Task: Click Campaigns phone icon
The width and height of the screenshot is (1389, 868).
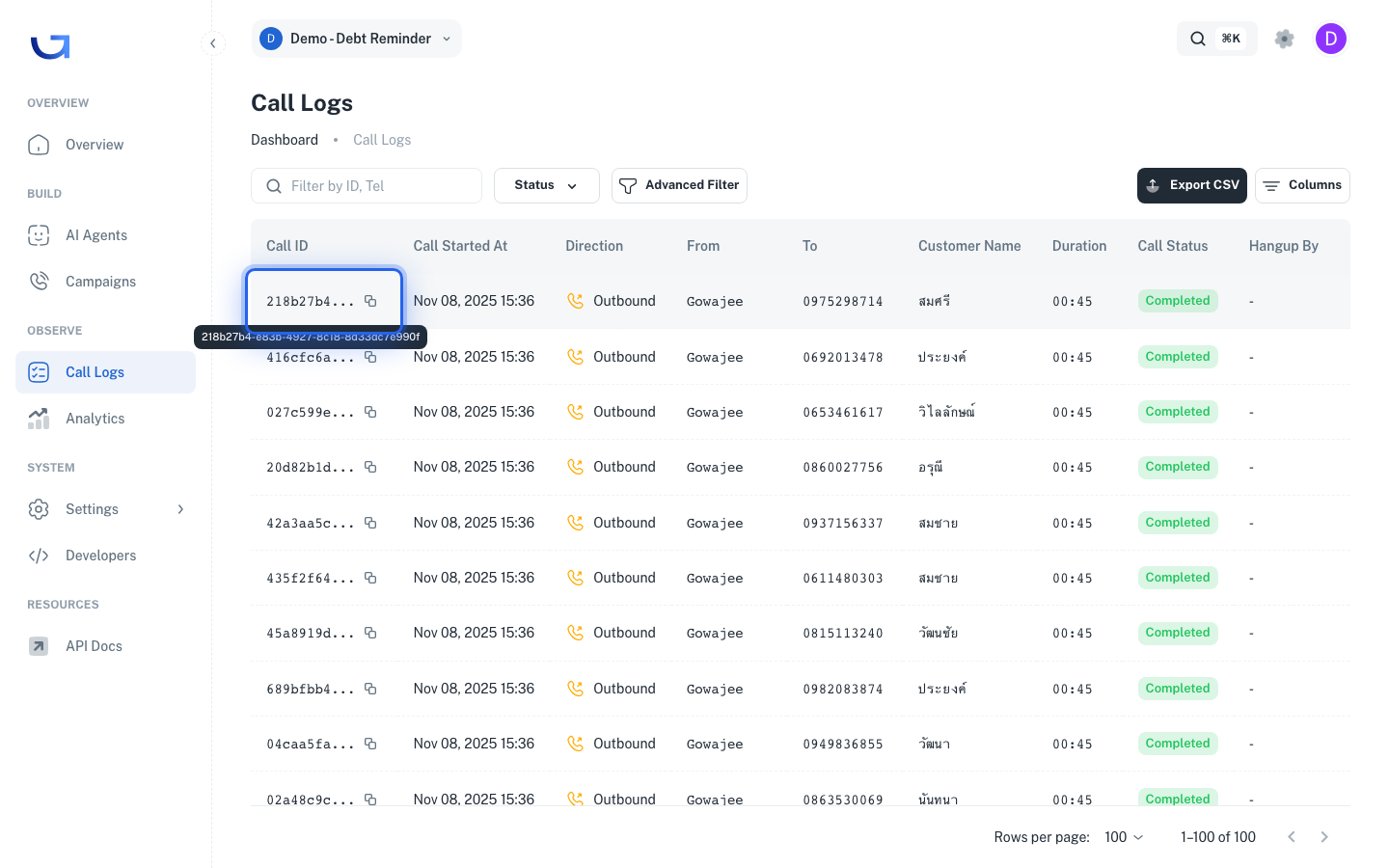Action: click(39, 282)
